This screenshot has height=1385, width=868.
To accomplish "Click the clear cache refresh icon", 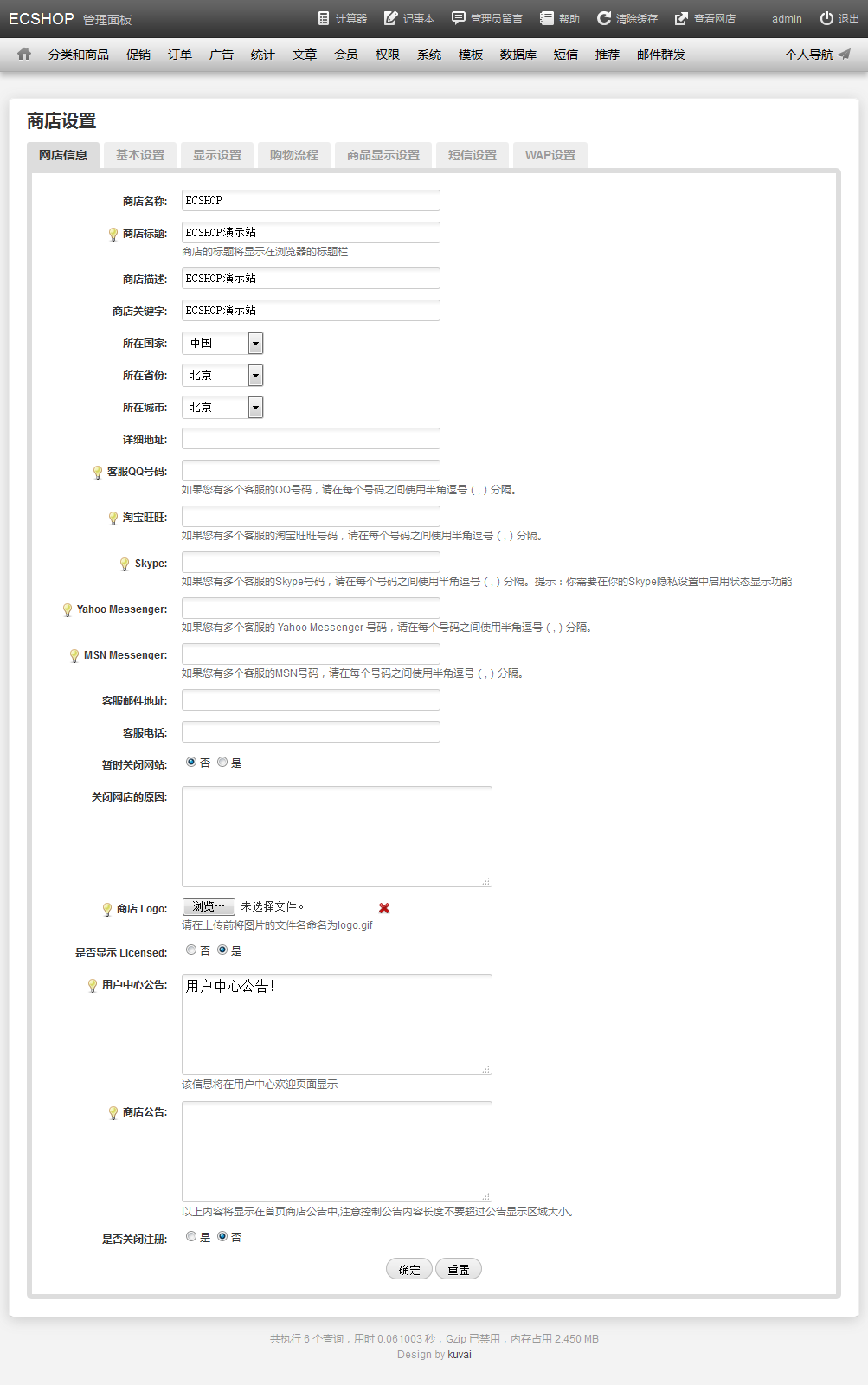I will [604, 18].
